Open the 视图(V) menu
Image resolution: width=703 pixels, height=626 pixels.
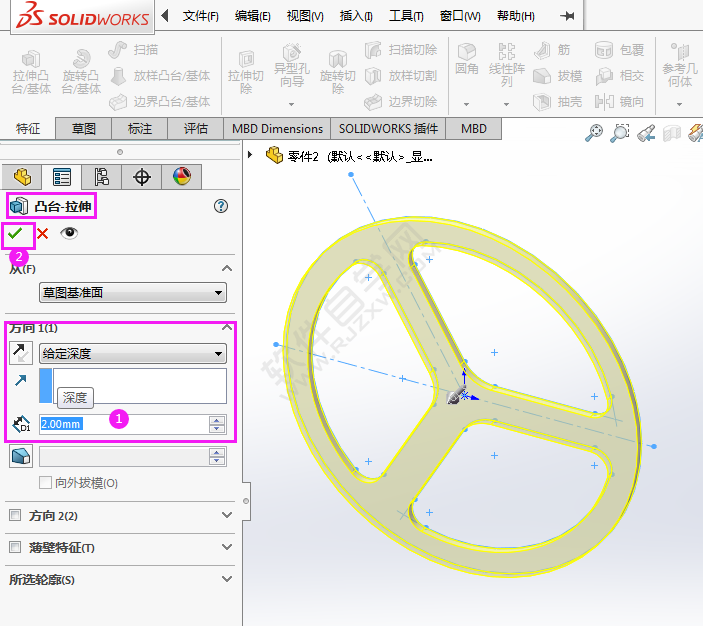305,16
